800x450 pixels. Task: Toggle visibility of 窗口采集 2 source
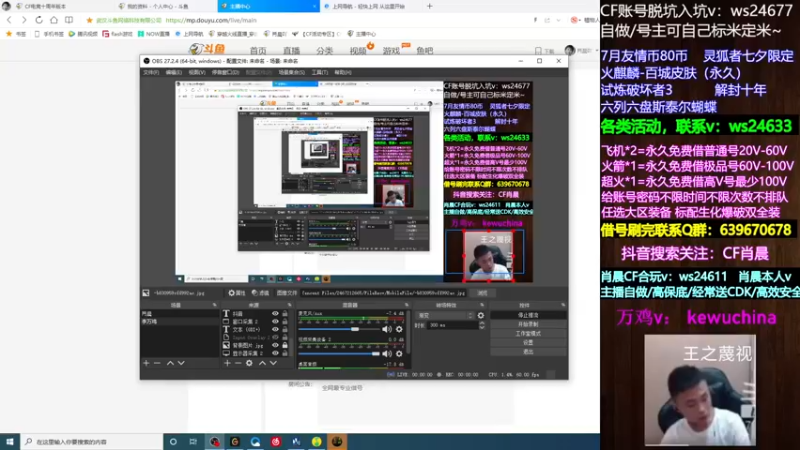(275, 321)
